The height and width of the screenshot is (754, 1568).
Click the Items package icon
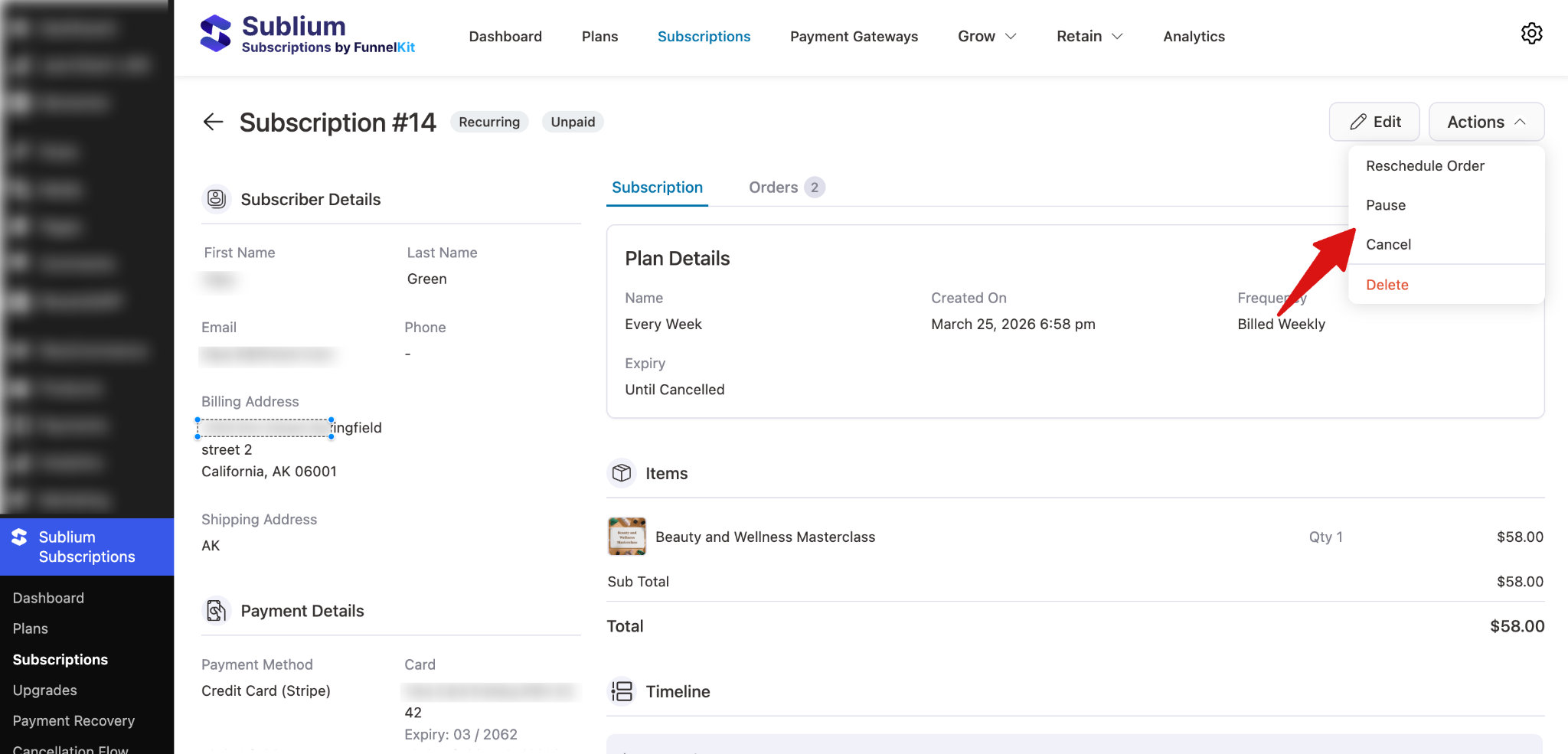[x=622, y=473]
